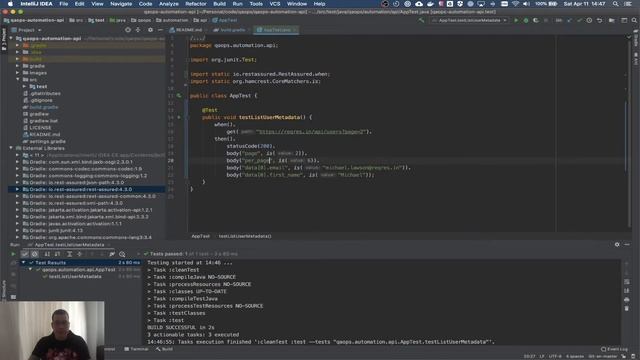Click the Project vertical side tab
640x360 pixels.
(4, 40)
